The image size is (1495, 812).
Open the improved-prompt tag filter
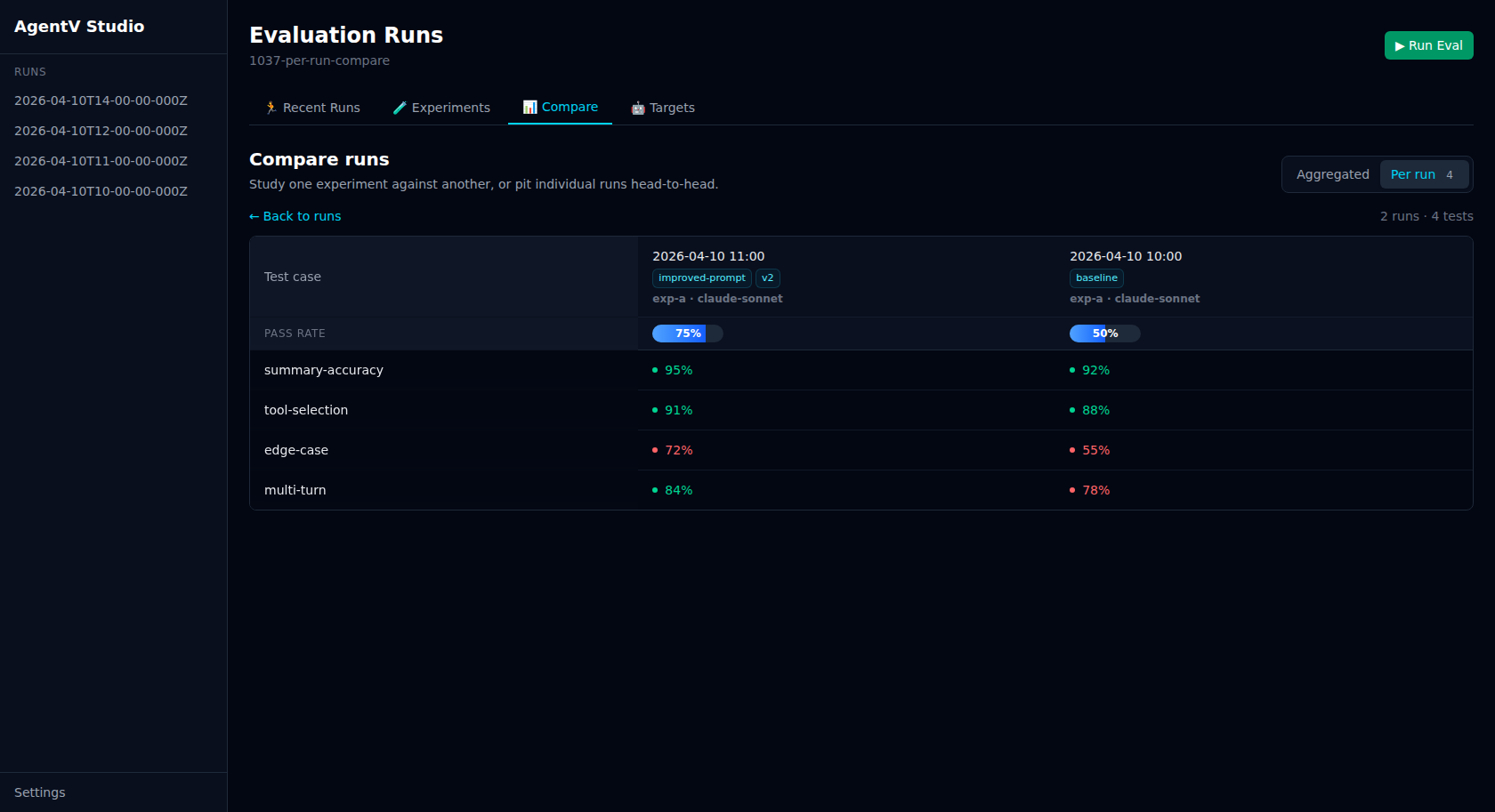click(701, 277)
